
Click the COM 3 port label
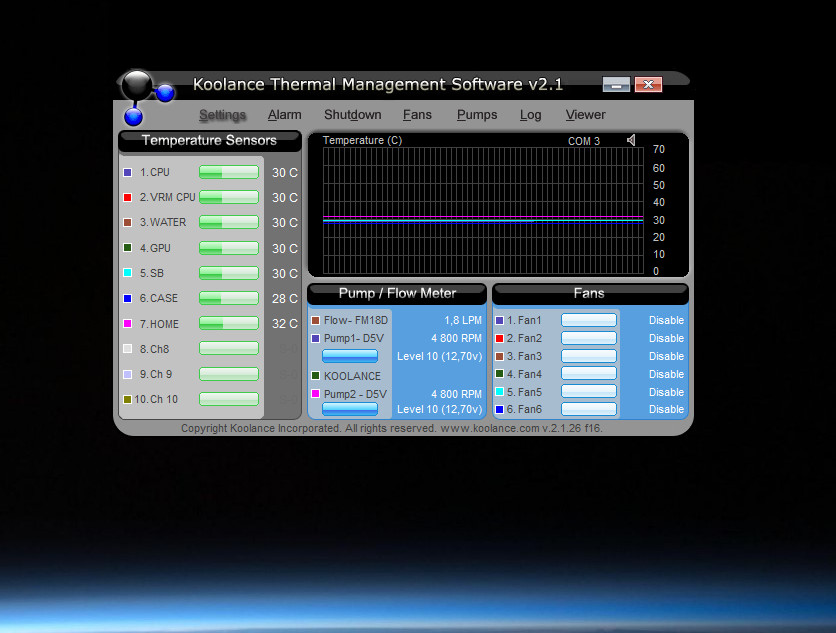(x=584, y=141)
